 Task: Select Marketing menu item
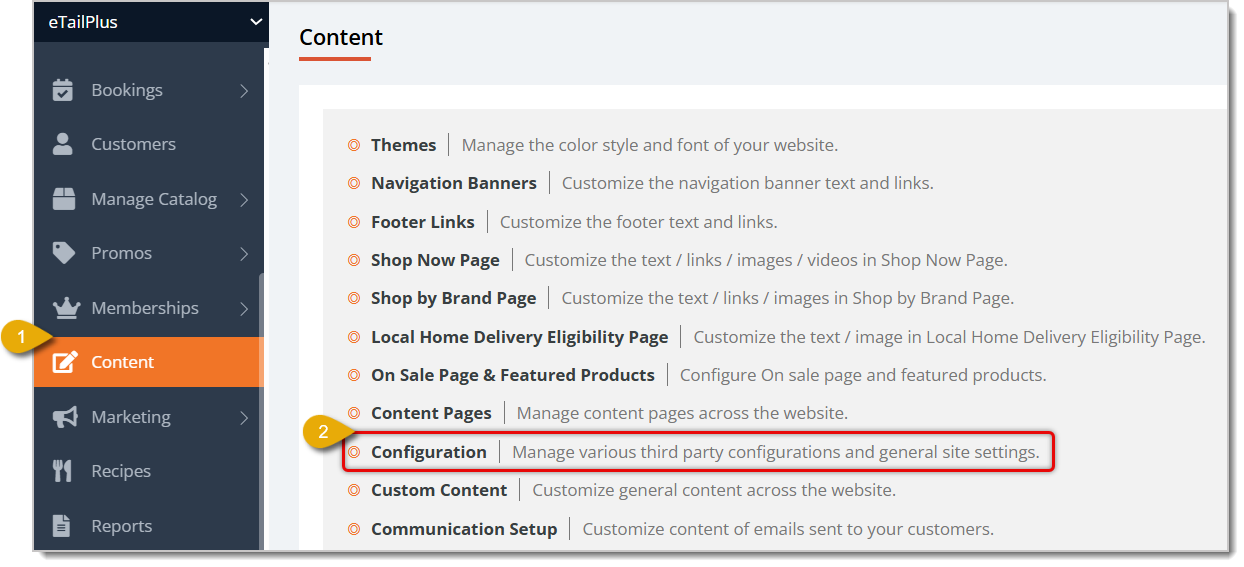click(x=148, y=417)
